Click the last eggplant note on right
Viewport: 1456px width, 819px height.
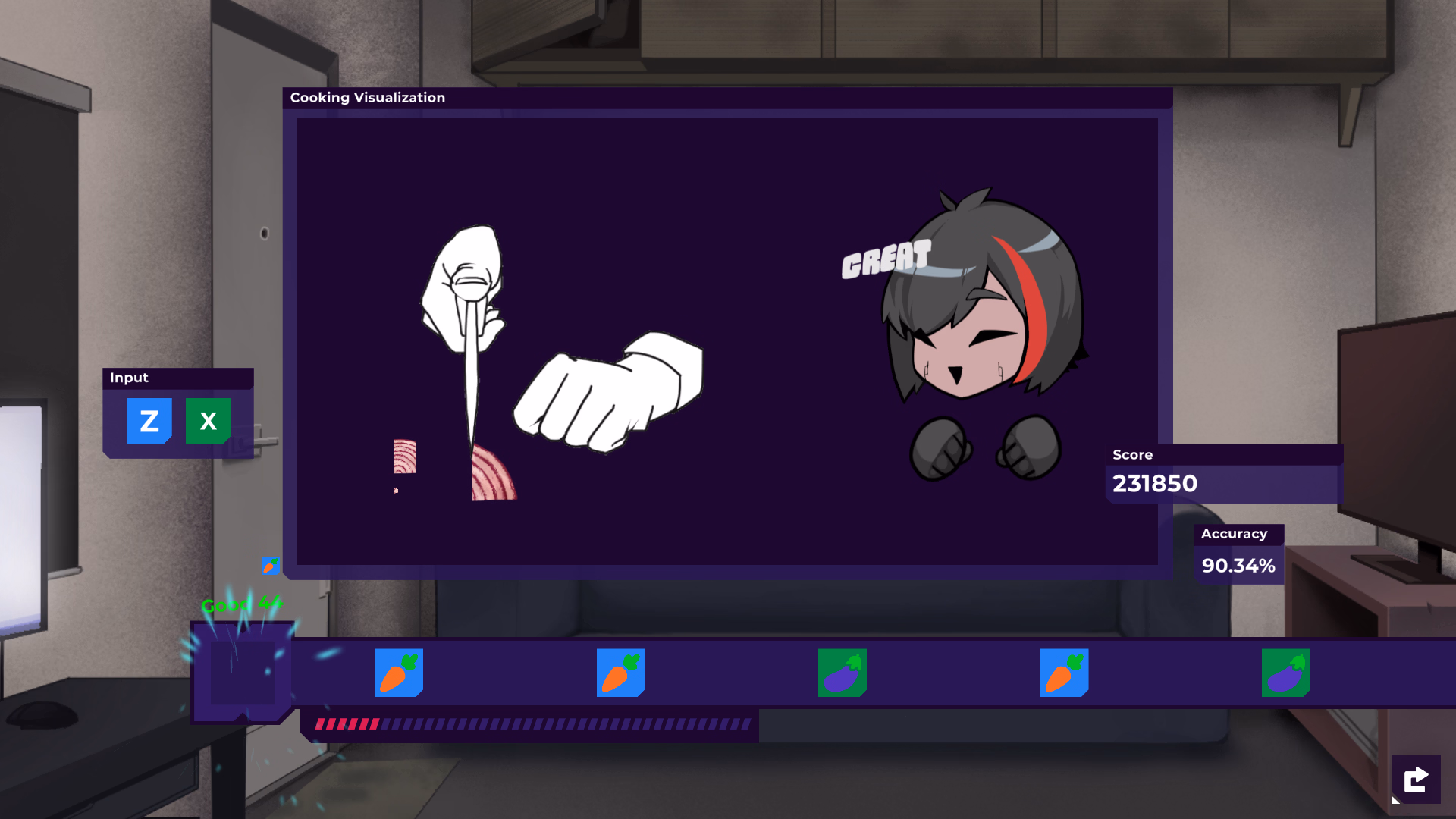tap(1286, 673)
